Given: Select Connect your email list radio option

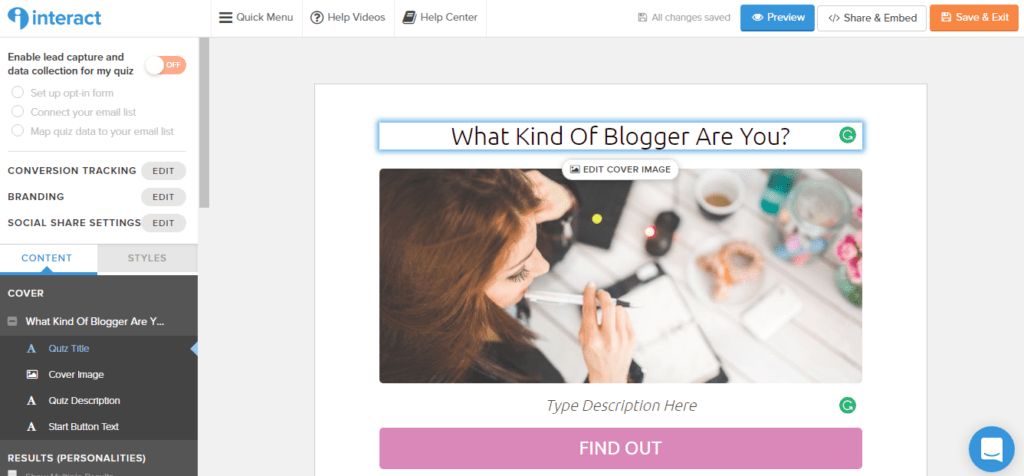Looking at the screenshot, I should click(18, 112).
